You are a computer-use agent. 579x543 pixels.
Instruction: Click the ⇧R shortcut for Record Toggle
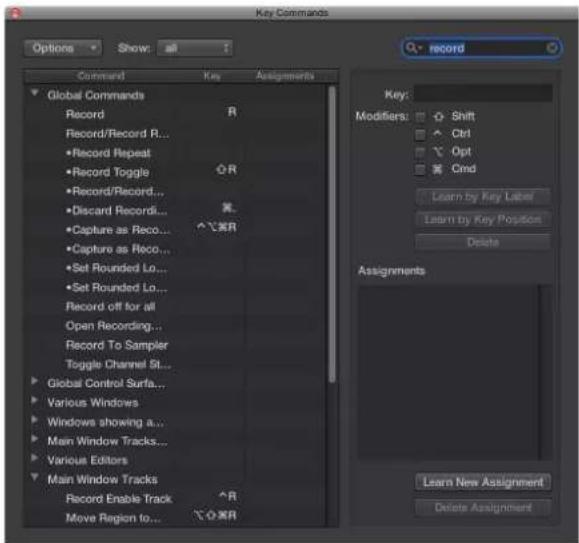pos(226,169)
